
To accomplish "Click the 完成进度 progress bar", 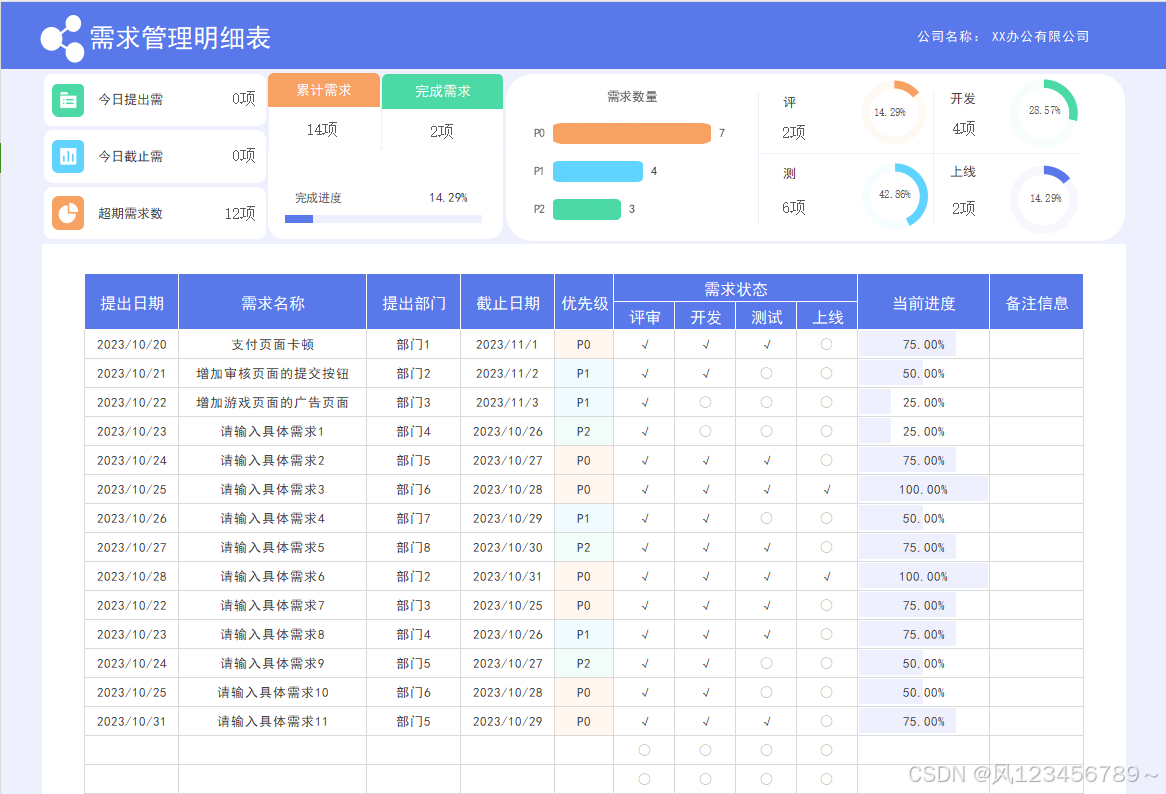I will tap(384, 219).
